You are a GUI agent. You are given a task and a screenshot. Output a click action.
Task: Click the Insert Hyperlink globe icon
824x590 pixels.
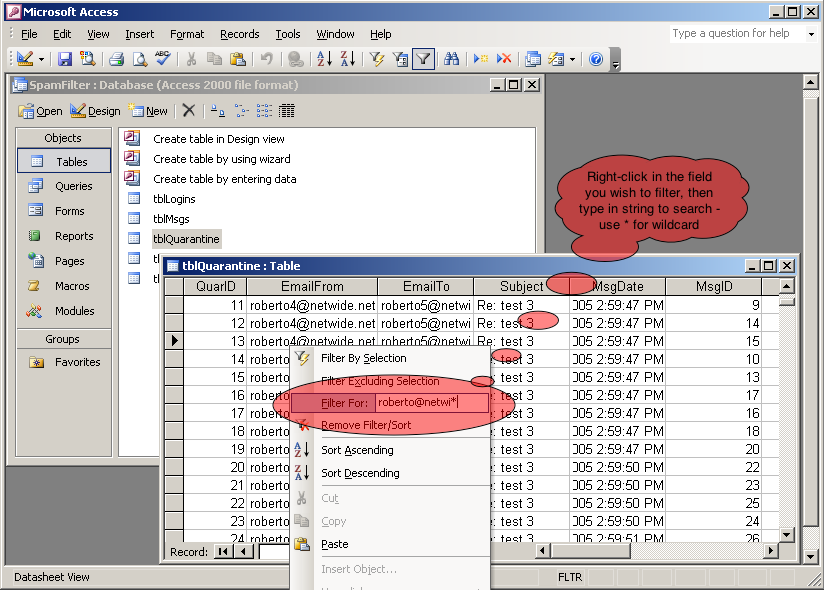(296, 59)
